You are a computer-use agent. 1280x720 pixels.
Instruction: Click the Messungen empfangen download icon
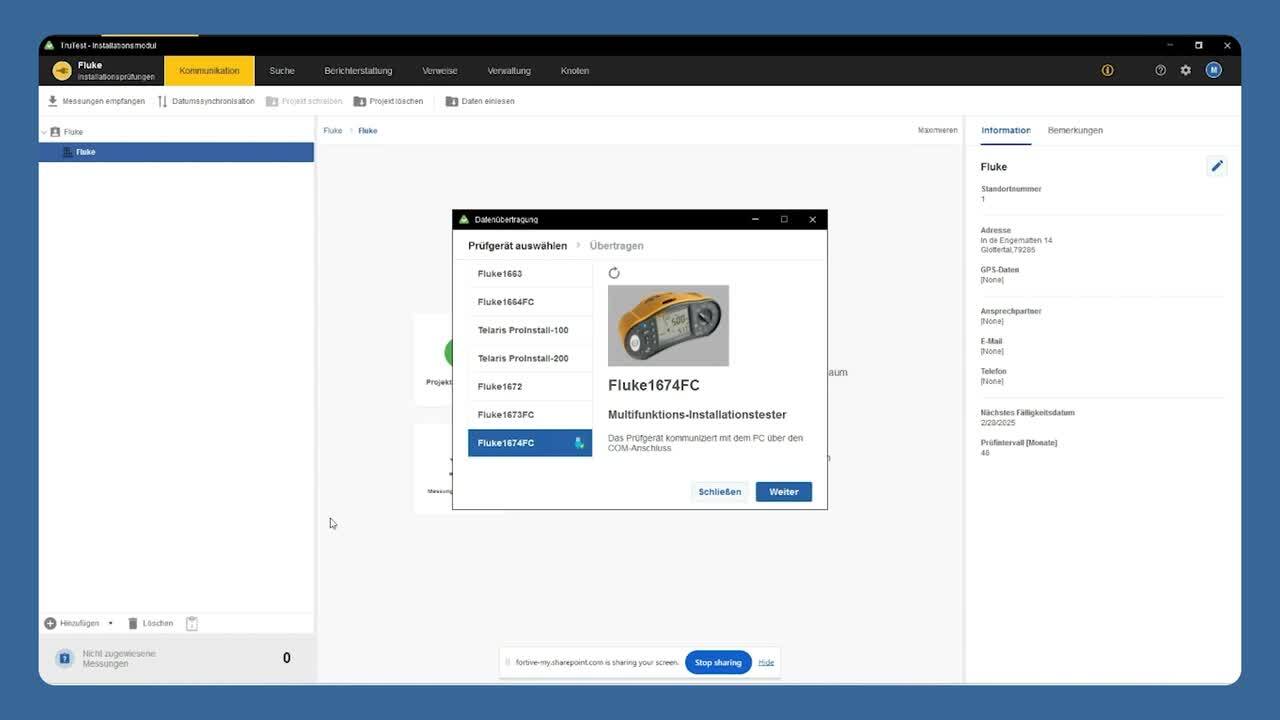pyautogui.click(x=53, y=101)
